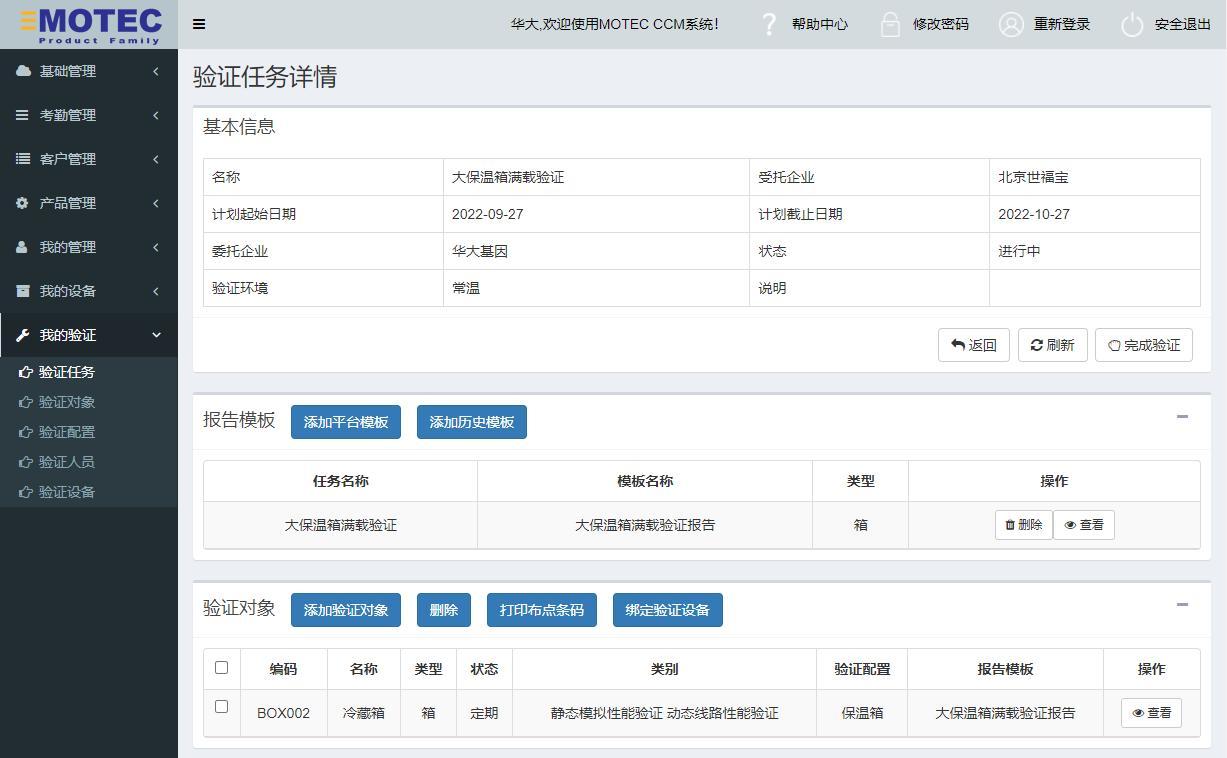Image resolution: width=1227 pixels, height=758 pixels.
Task: Click the 安全退出 power icon
Action: pos(1131,24)
